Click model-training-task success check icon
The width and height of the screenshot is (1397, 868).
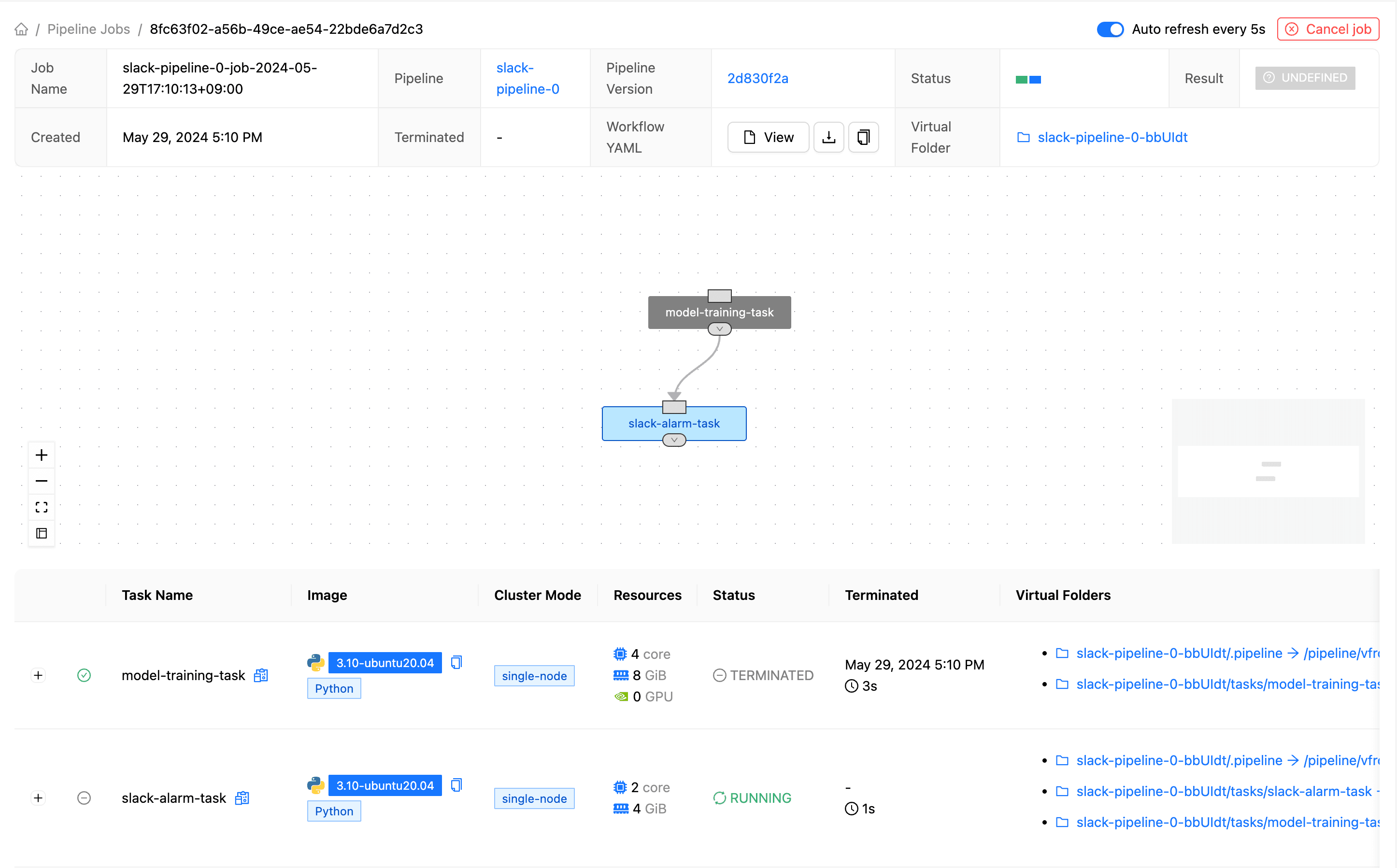[x=84, y=675]
